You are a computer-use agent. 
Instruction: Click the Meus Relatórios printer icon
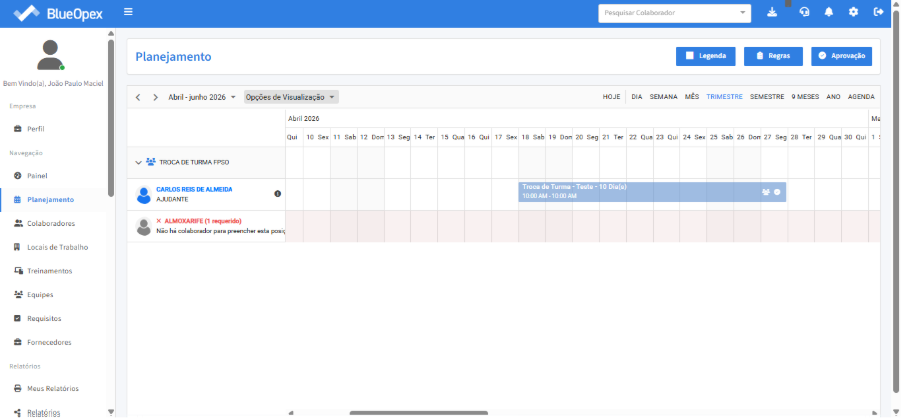(x=17, y=389)
